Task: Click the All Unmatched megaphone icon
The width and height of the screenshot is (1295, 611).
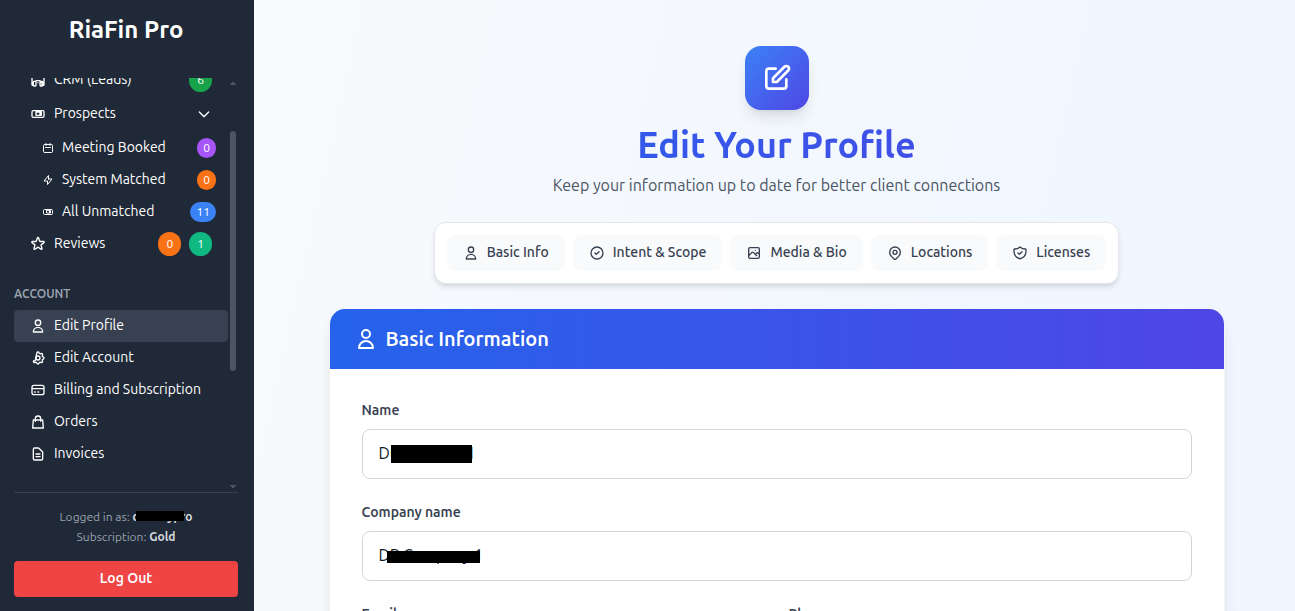Action: [47, 210]
